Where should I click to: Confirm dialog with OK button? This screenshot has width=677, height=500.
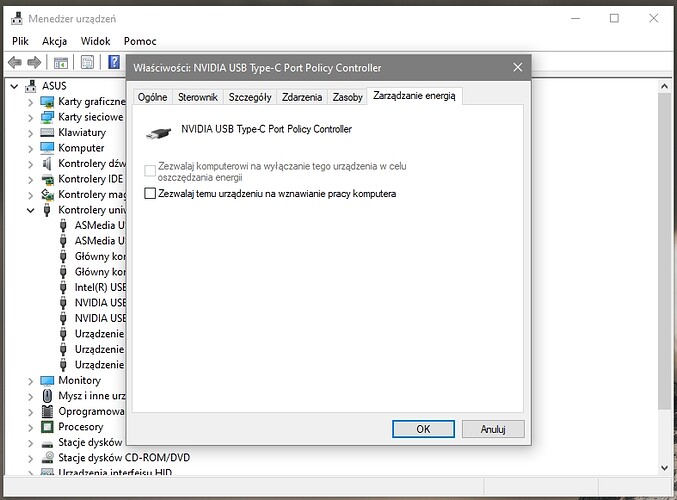coord(423,429)
